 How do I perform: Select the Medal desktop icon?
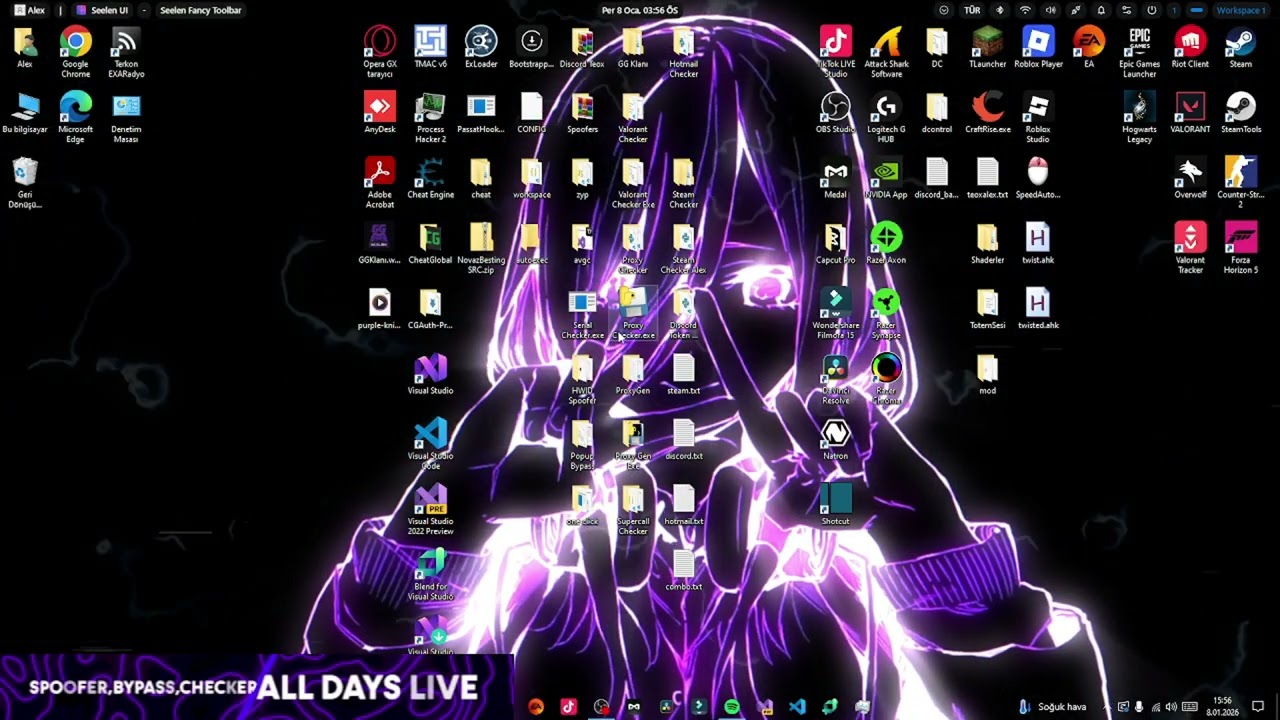click(x=836, y=178)
